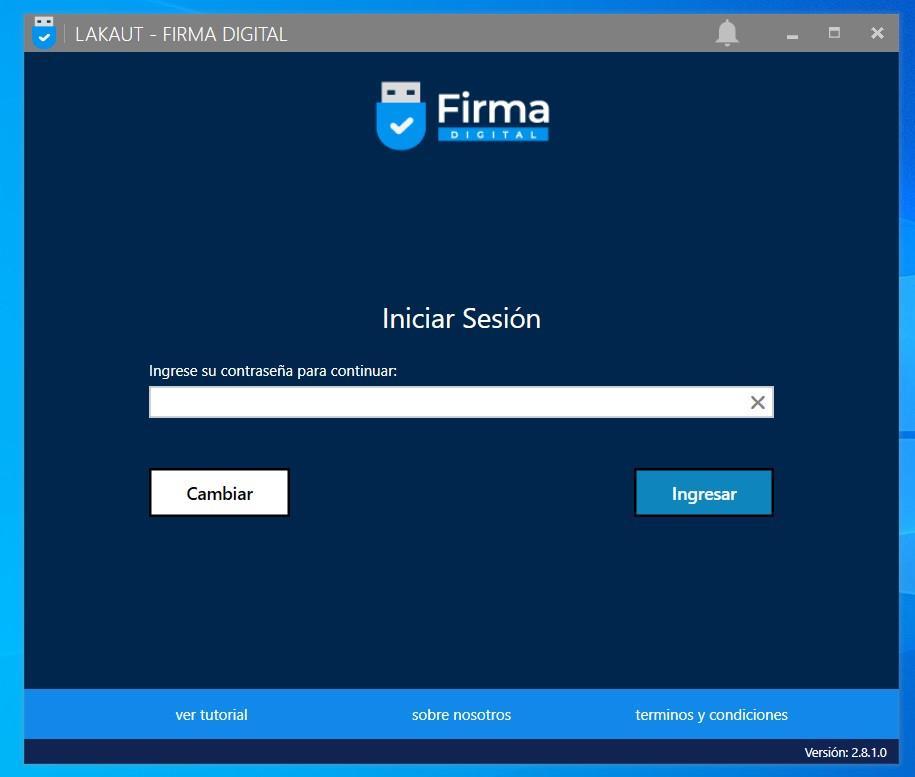Click the Iniciar Sesión heading

click(461, 318)
